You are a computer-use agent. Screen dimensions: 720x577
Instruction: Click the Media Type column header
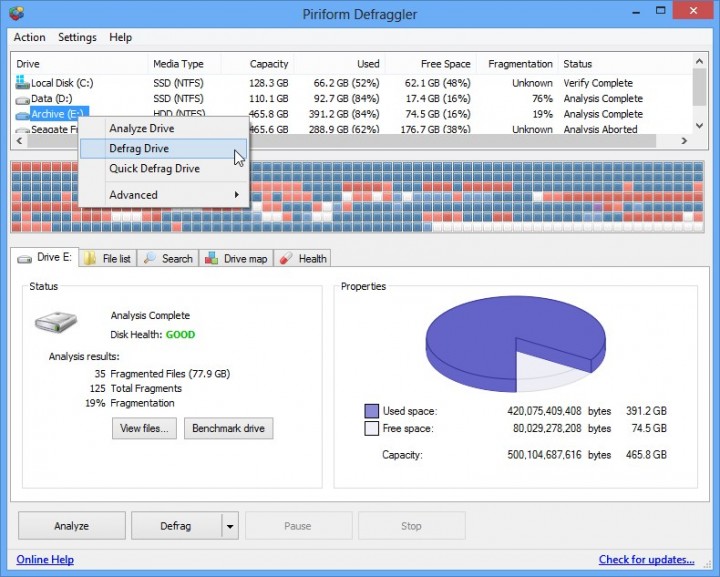point(185,64)
